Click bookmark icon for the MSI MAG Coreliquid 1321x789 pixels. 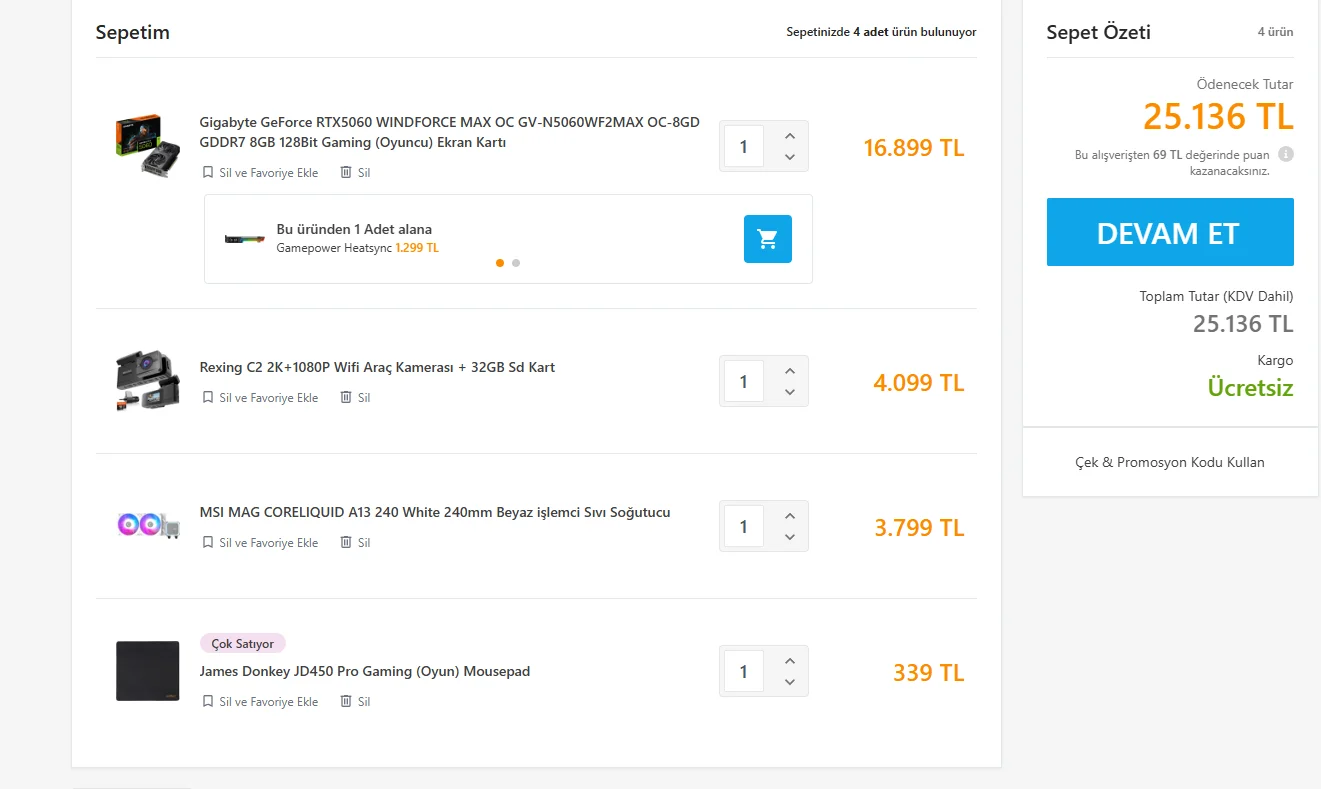pos(208,542)
